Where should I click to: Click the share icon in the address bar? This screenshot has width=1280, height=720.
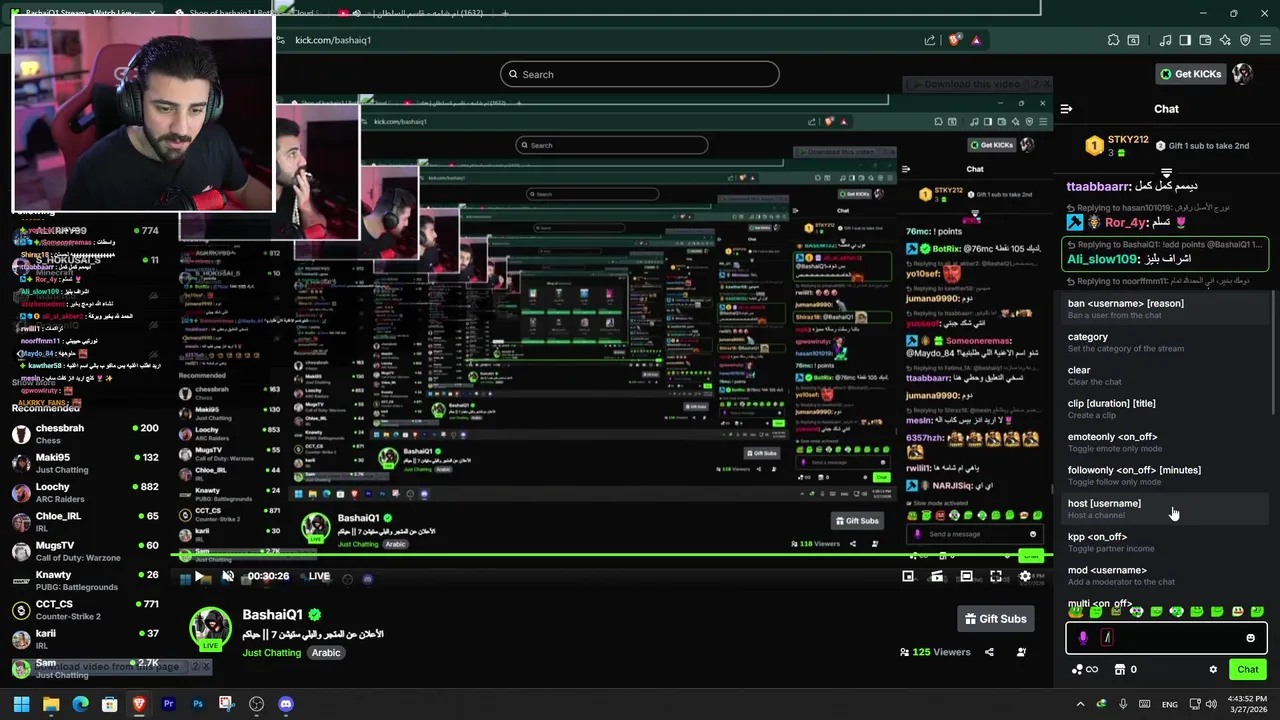pos(930,40)
